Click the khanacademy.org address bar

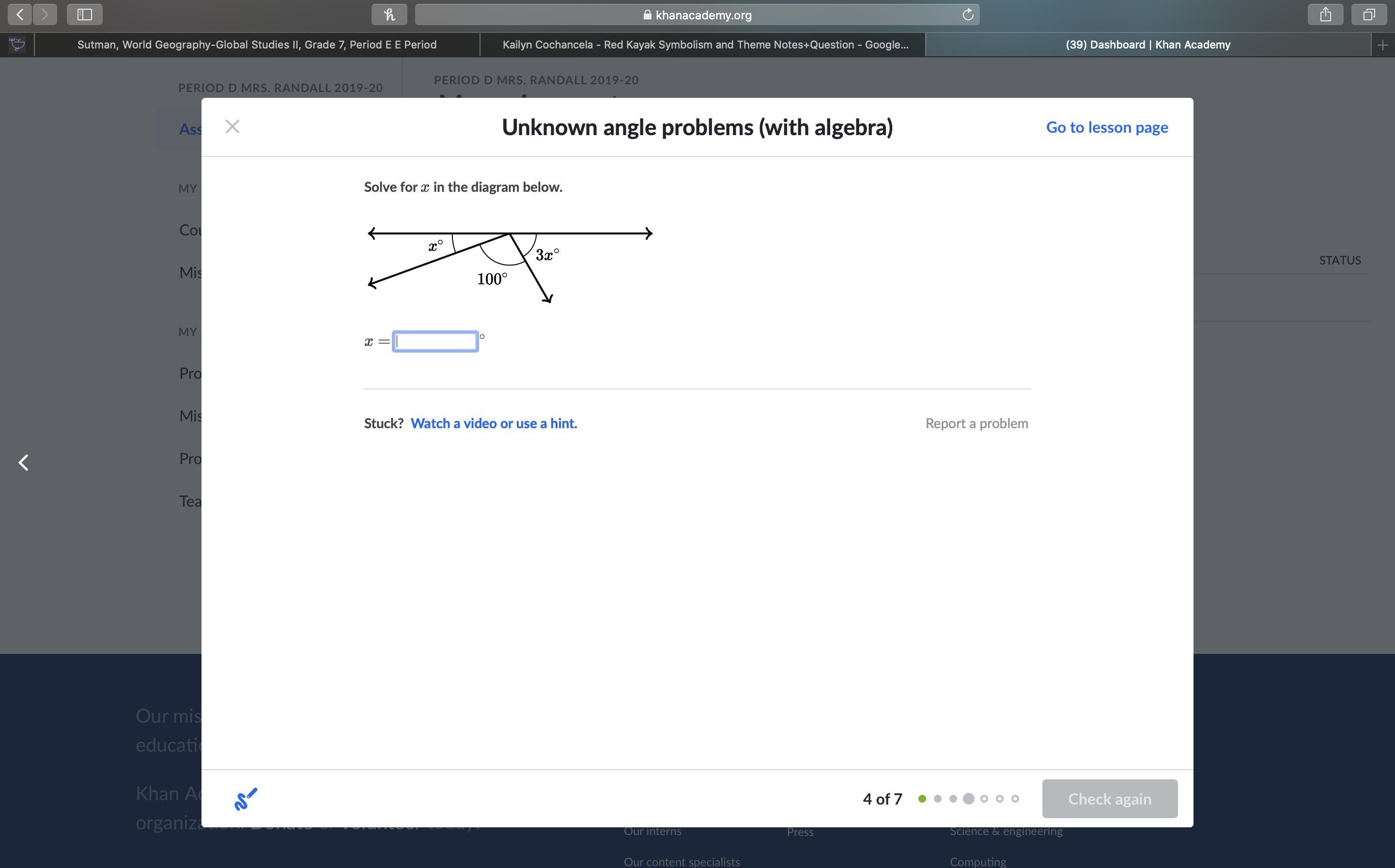[697, 15]
